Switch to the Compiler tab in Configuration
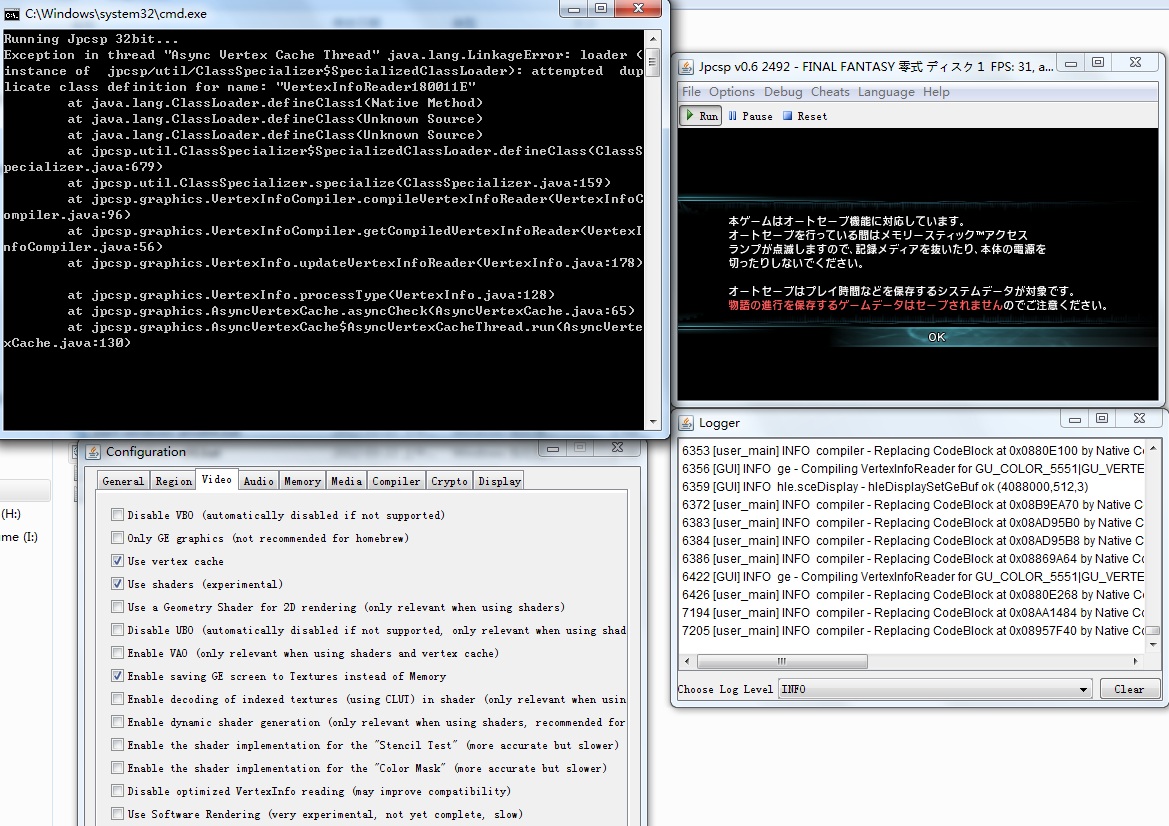 coord(397,481)
